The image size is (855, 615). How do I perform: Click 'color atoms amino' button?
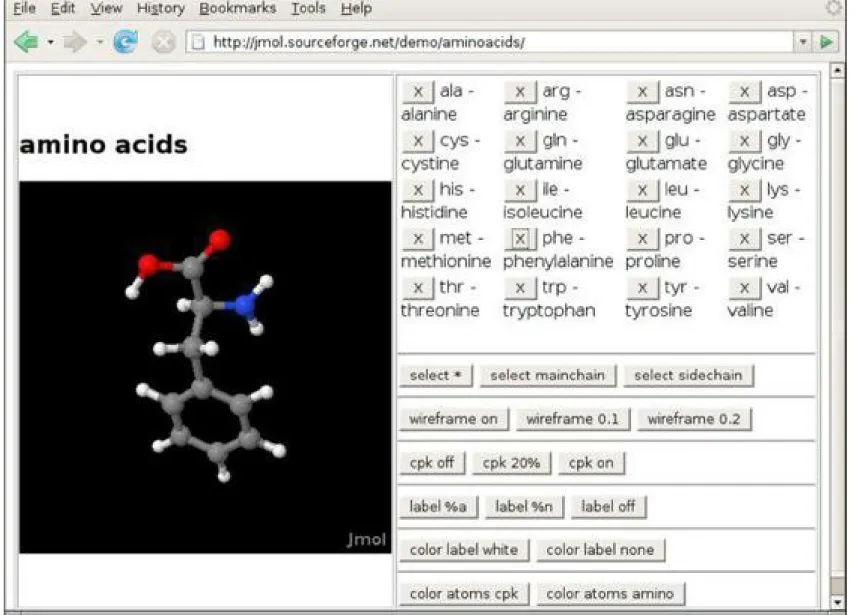click(x=610, y=594)
